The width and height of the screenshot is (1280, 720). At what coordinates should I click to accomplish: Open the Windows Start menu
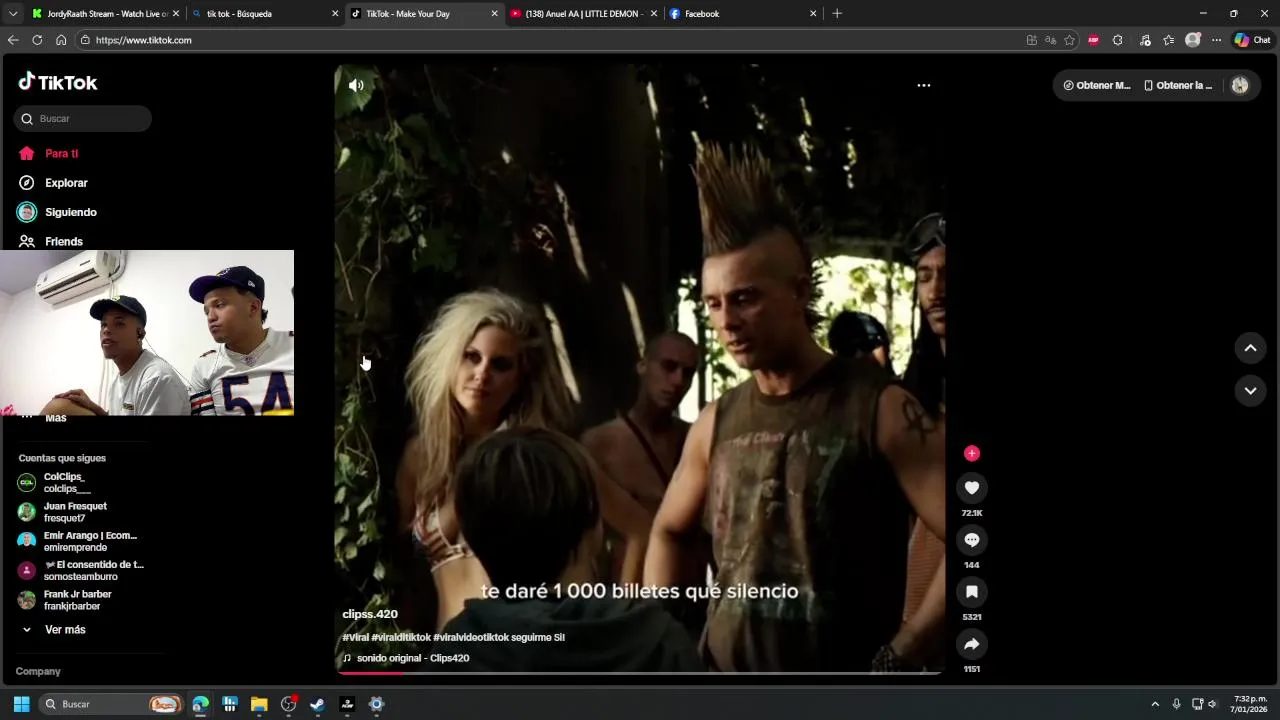coord(21,704)
